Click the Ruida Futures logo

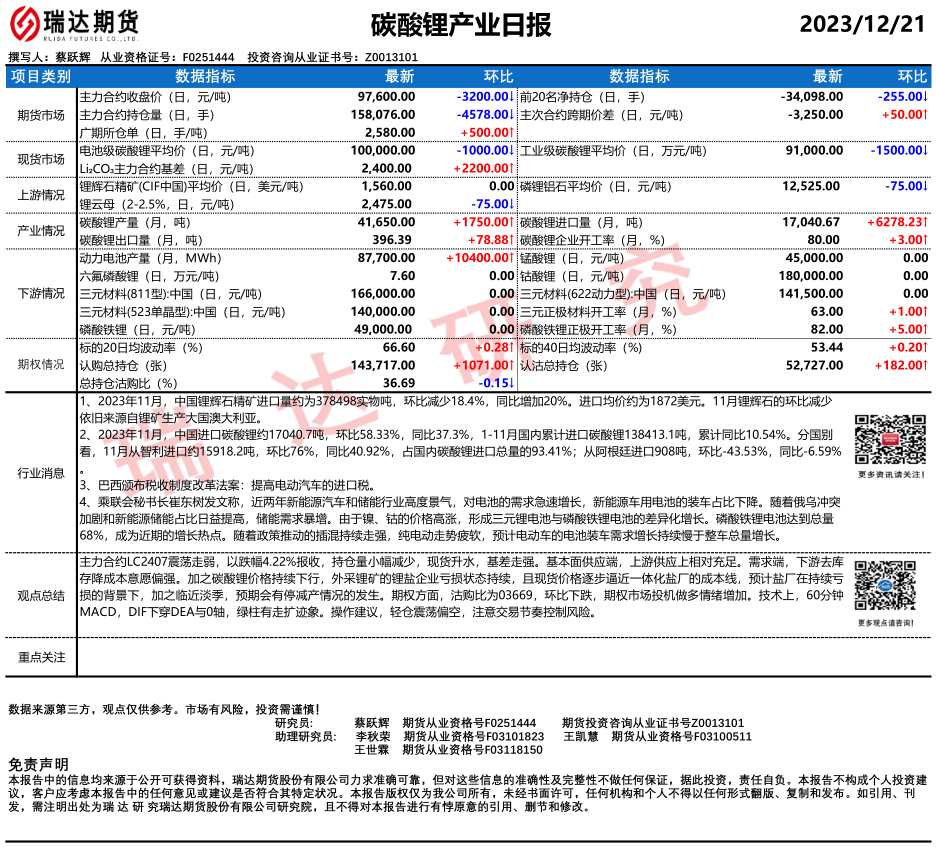coord(75,23)
